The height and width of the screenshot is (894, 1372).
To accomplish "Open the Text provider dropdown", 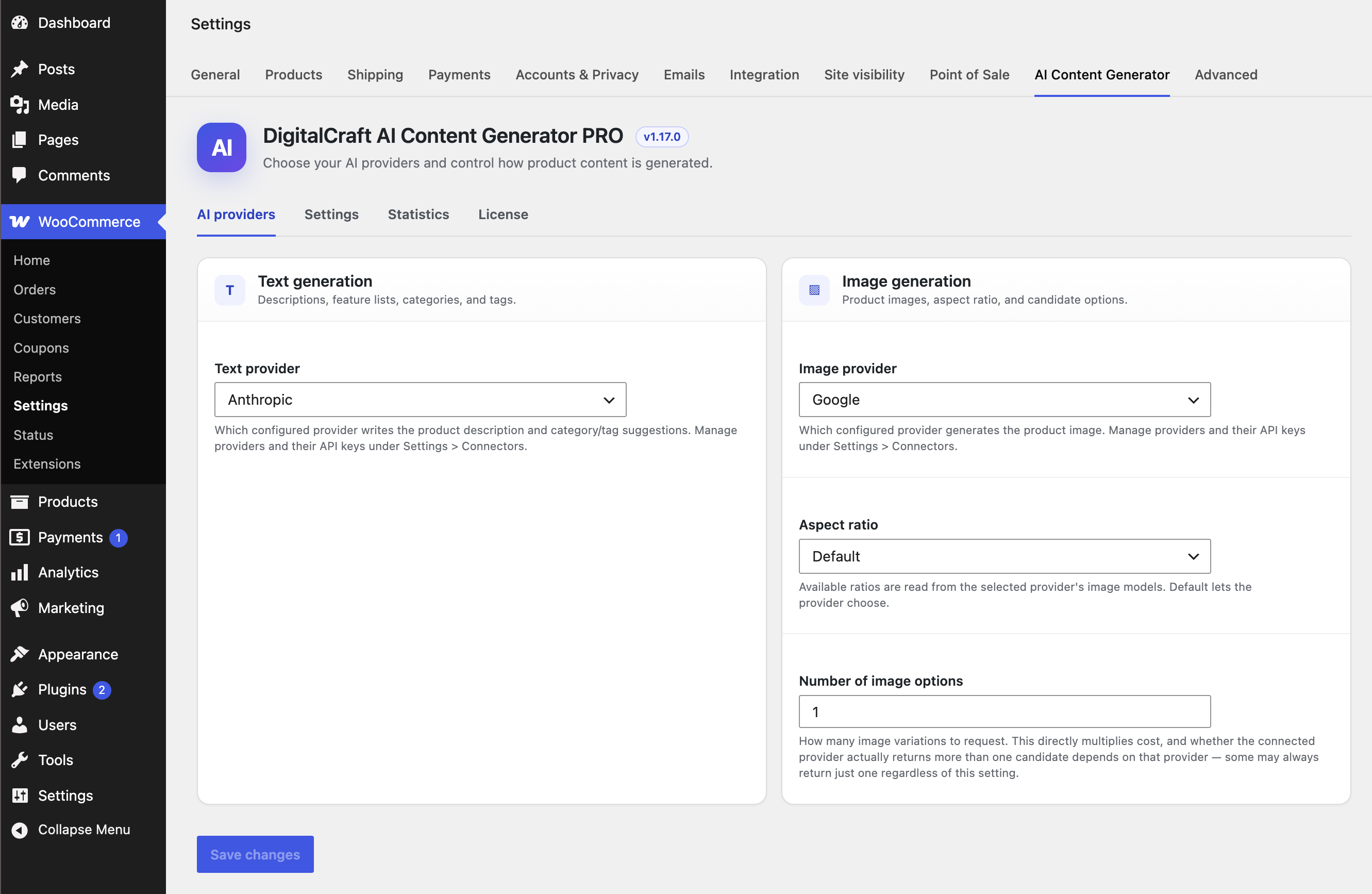I will 420,400.
